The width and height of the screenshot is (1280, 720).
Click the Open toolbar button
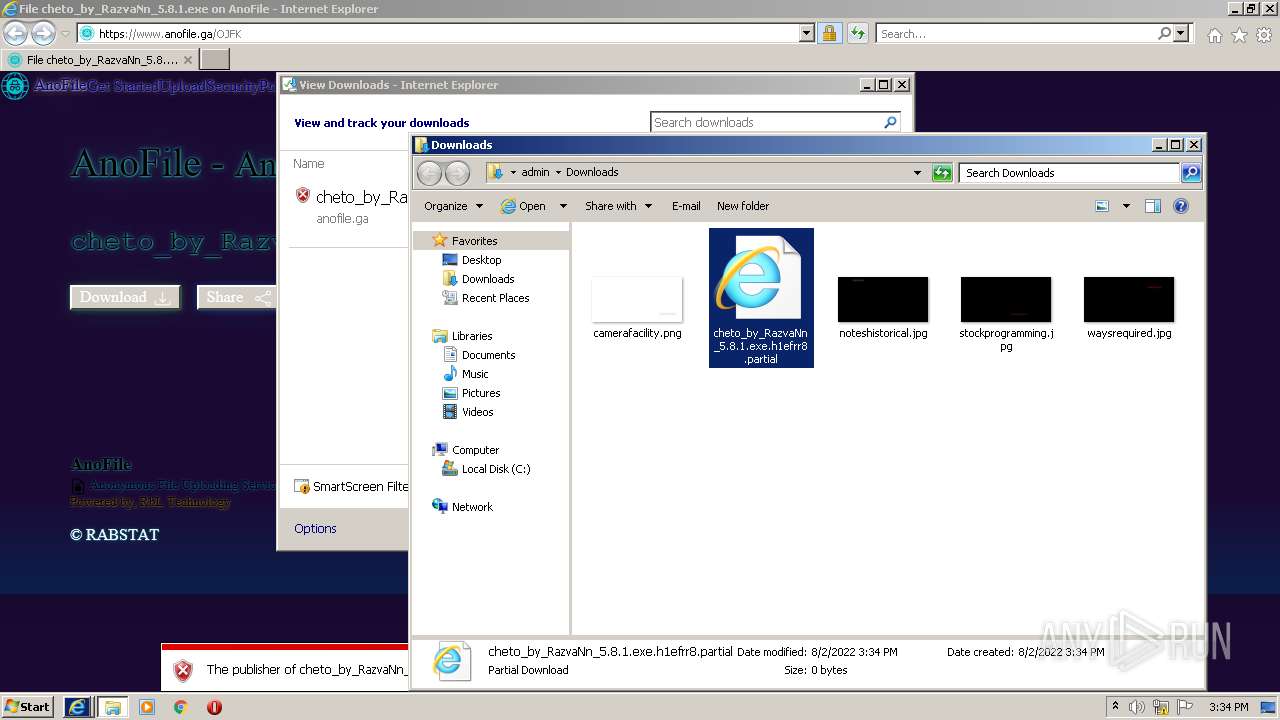click(523, 206)
